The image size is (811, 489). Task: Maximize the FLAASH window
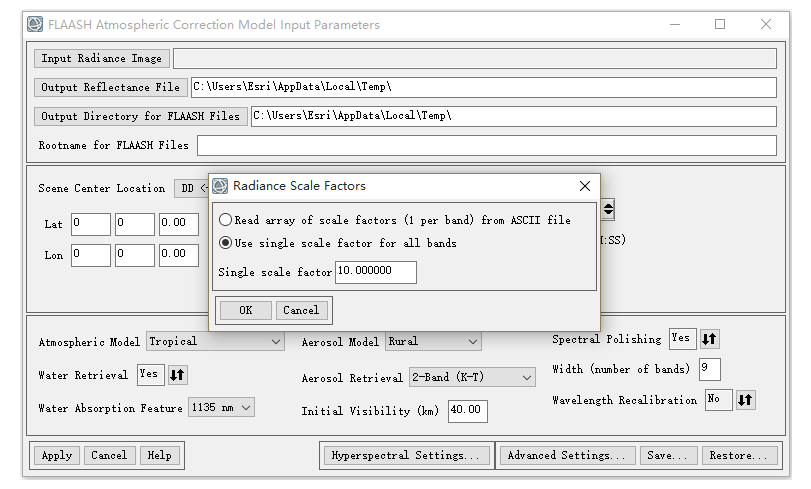pyautogui.click(x=720, y=24)
